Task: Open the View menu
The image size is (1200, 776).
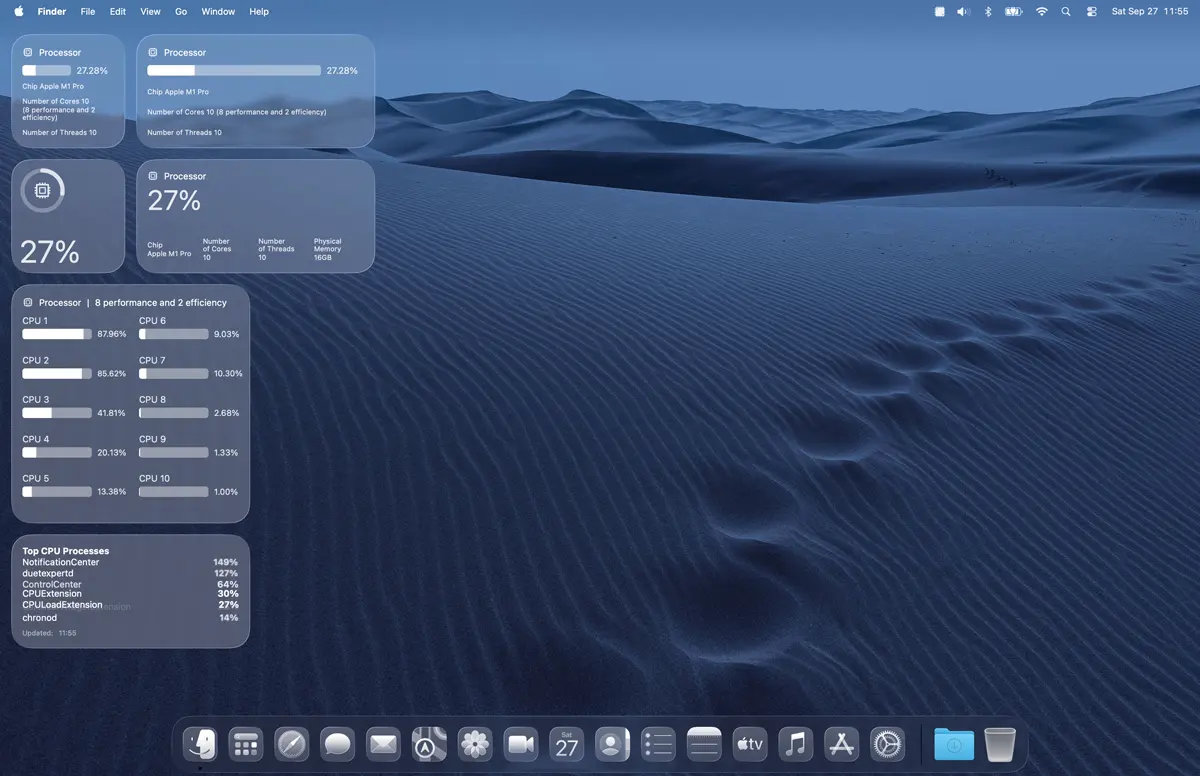Action: [150, 12]
